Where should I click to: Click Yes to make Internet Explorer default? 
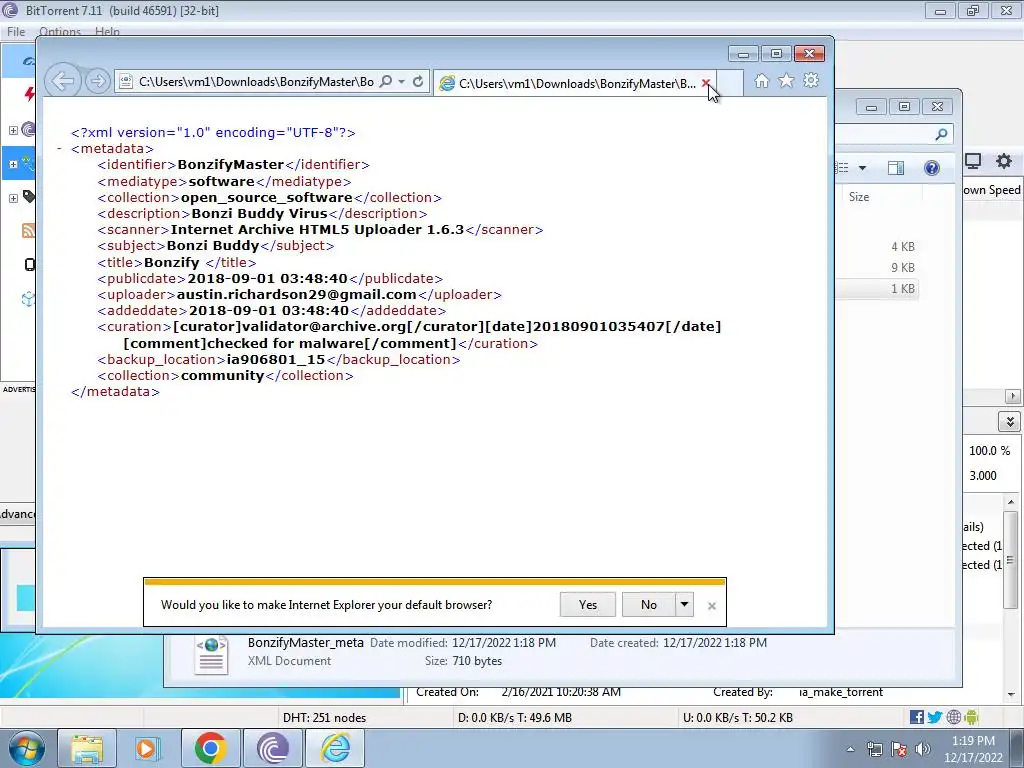click(x=588, y=605)
